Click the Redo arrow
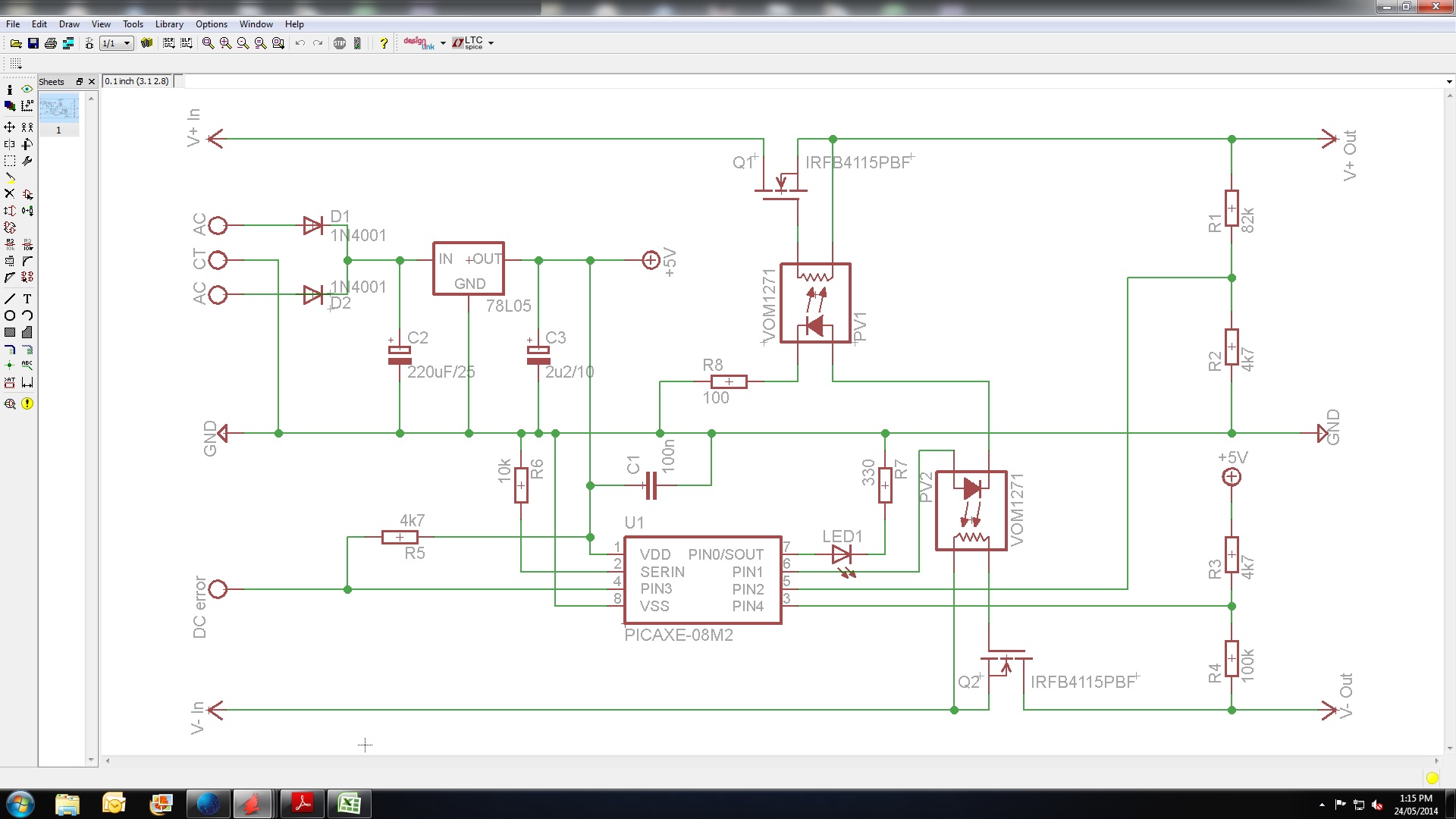This screenshot has height=819, width=1456. 318,43
